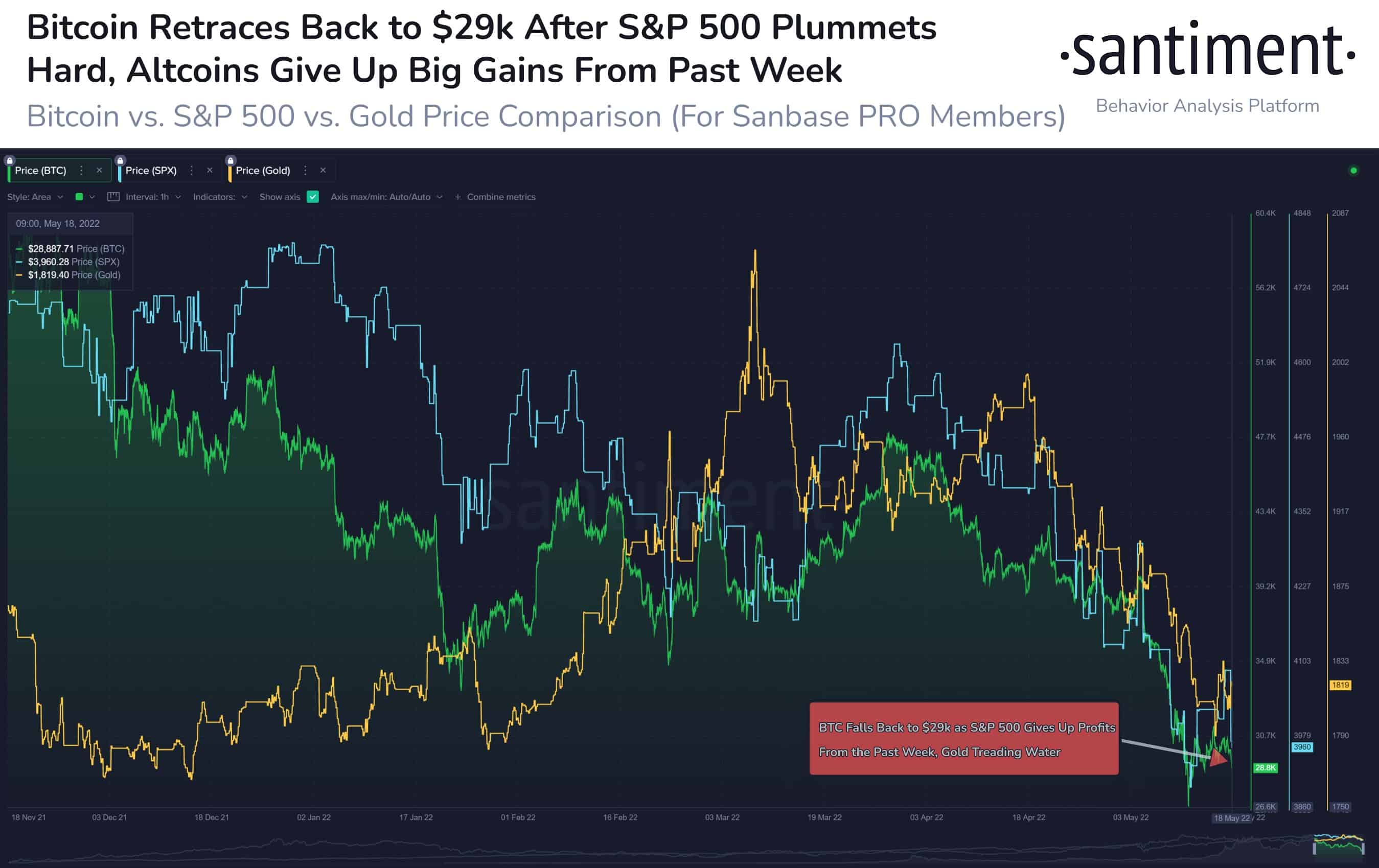The width and height of the screenshot is (1379, 868).
Task: Remove the Price (SPX) metric
Action: coord(210,170)
